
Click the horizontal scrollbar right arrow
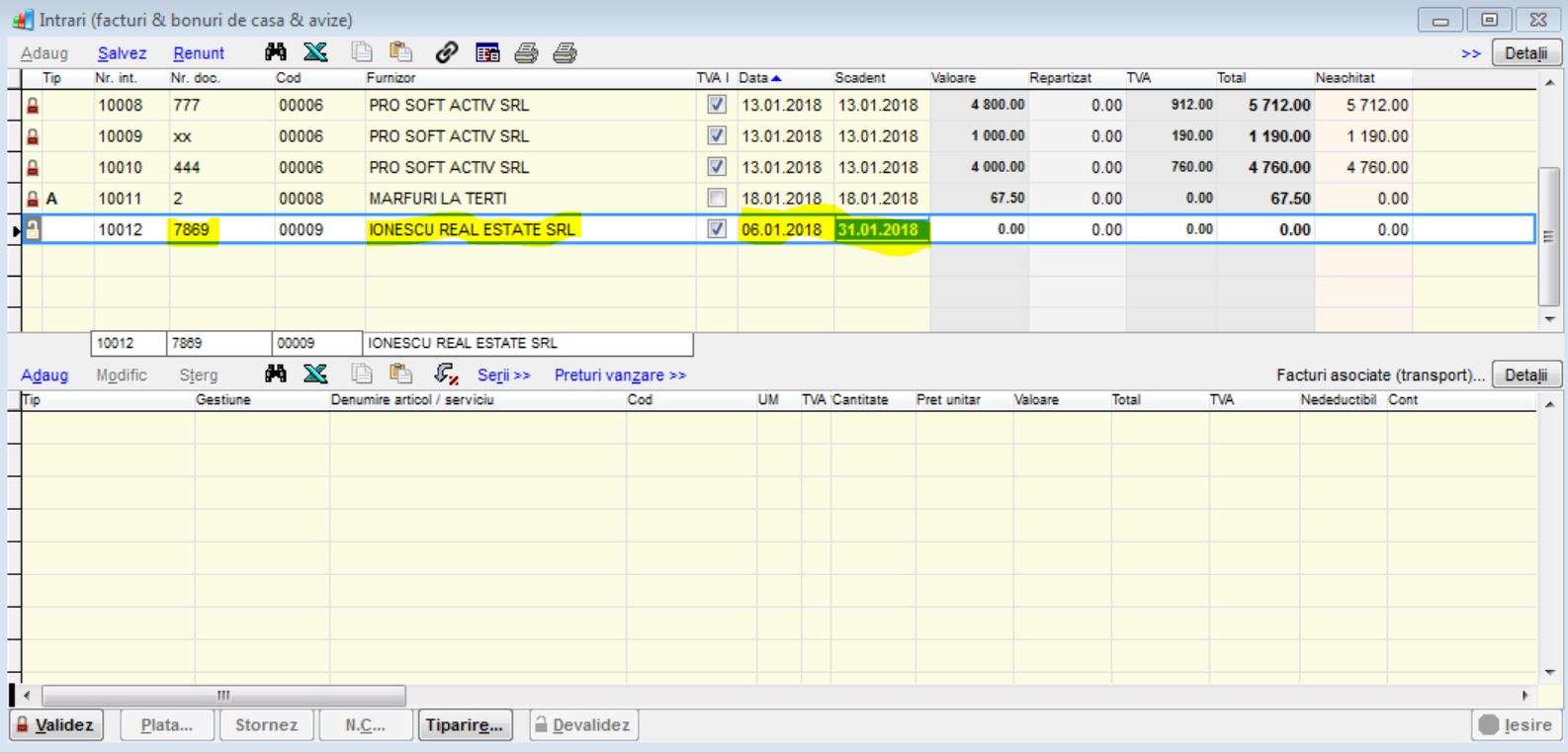click(x=1525, y=696)
